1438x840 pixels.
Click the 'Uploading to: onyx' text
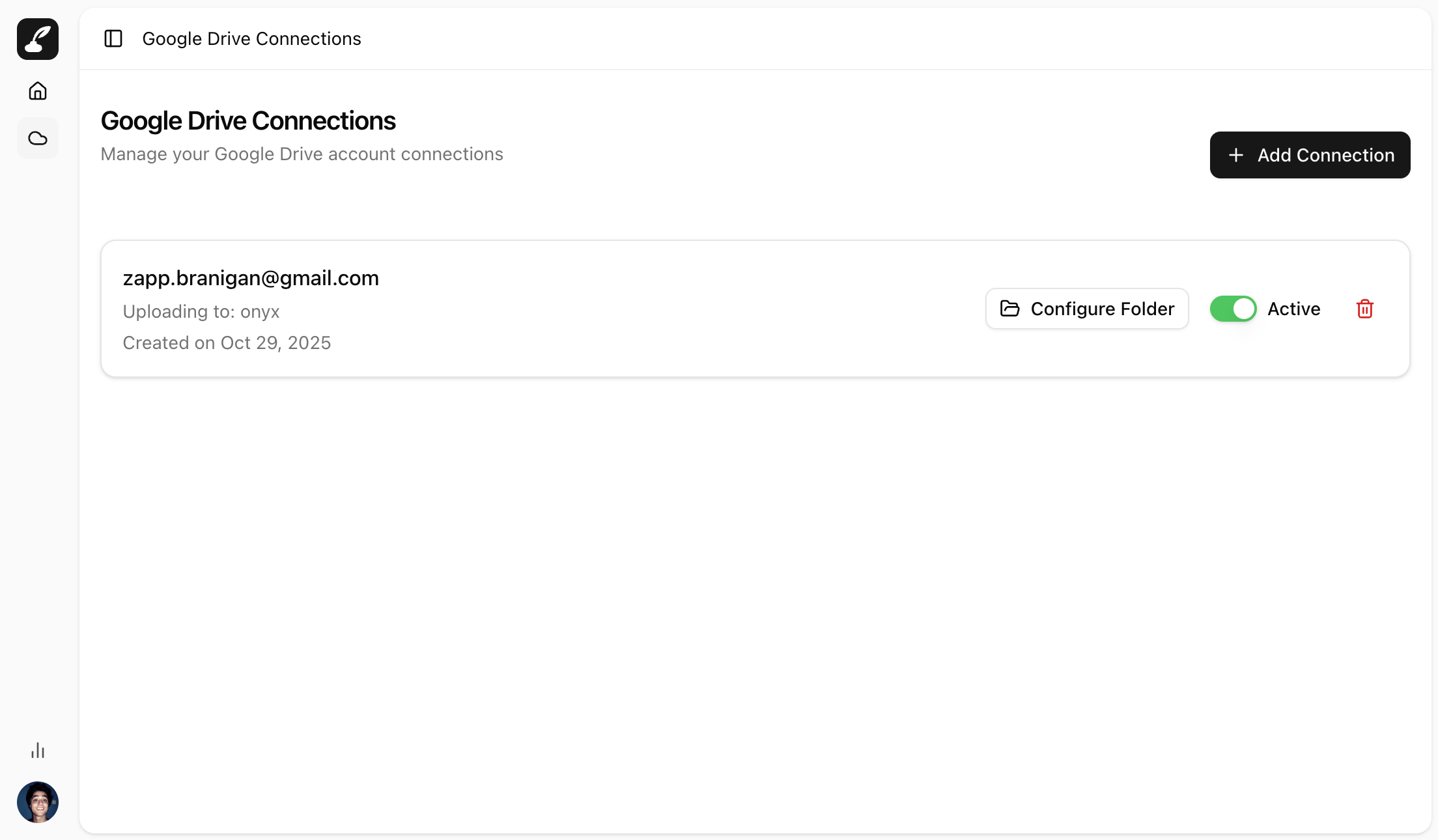click(x=201, y=311)
